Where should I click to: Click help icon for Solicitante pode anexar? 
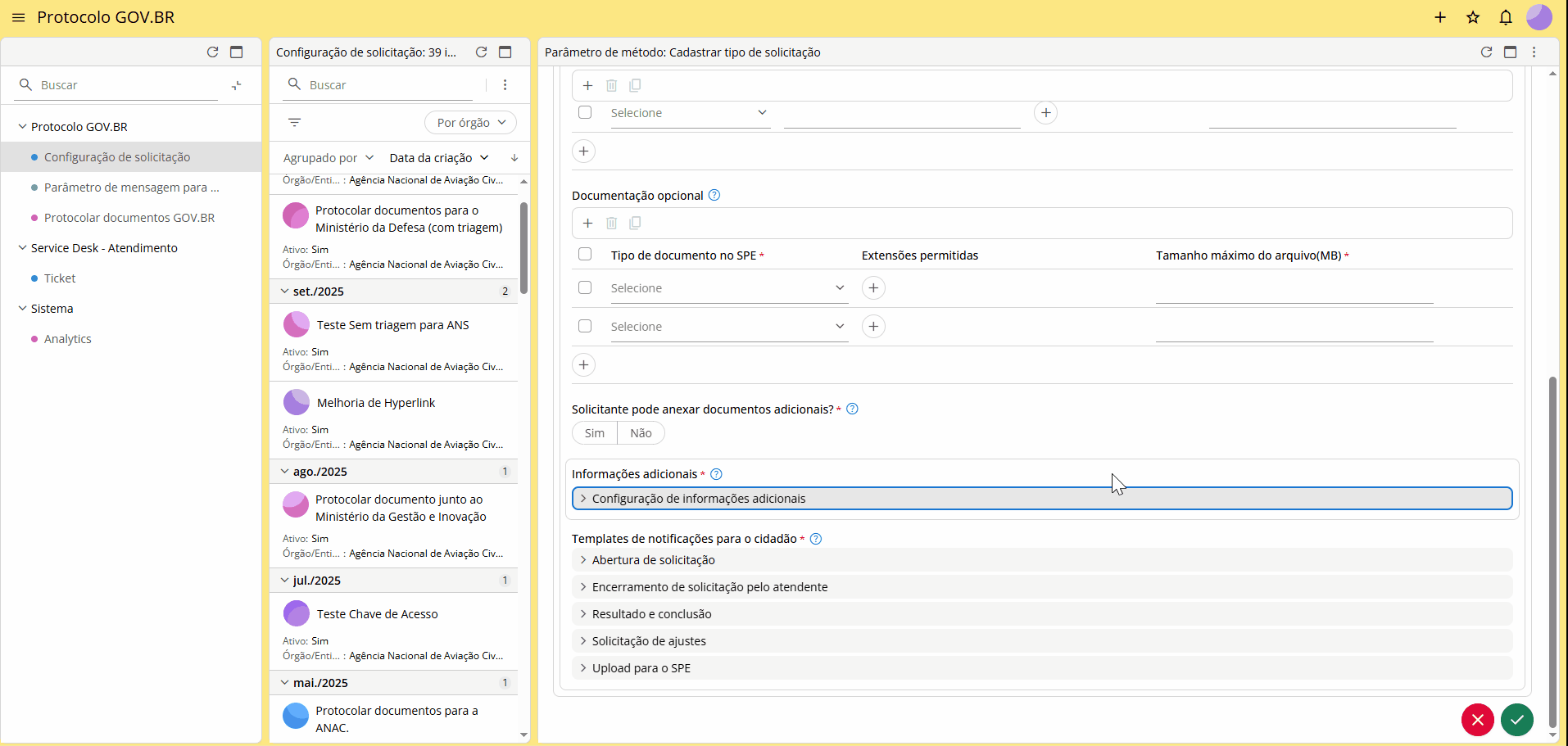click(x=852, y=409)
